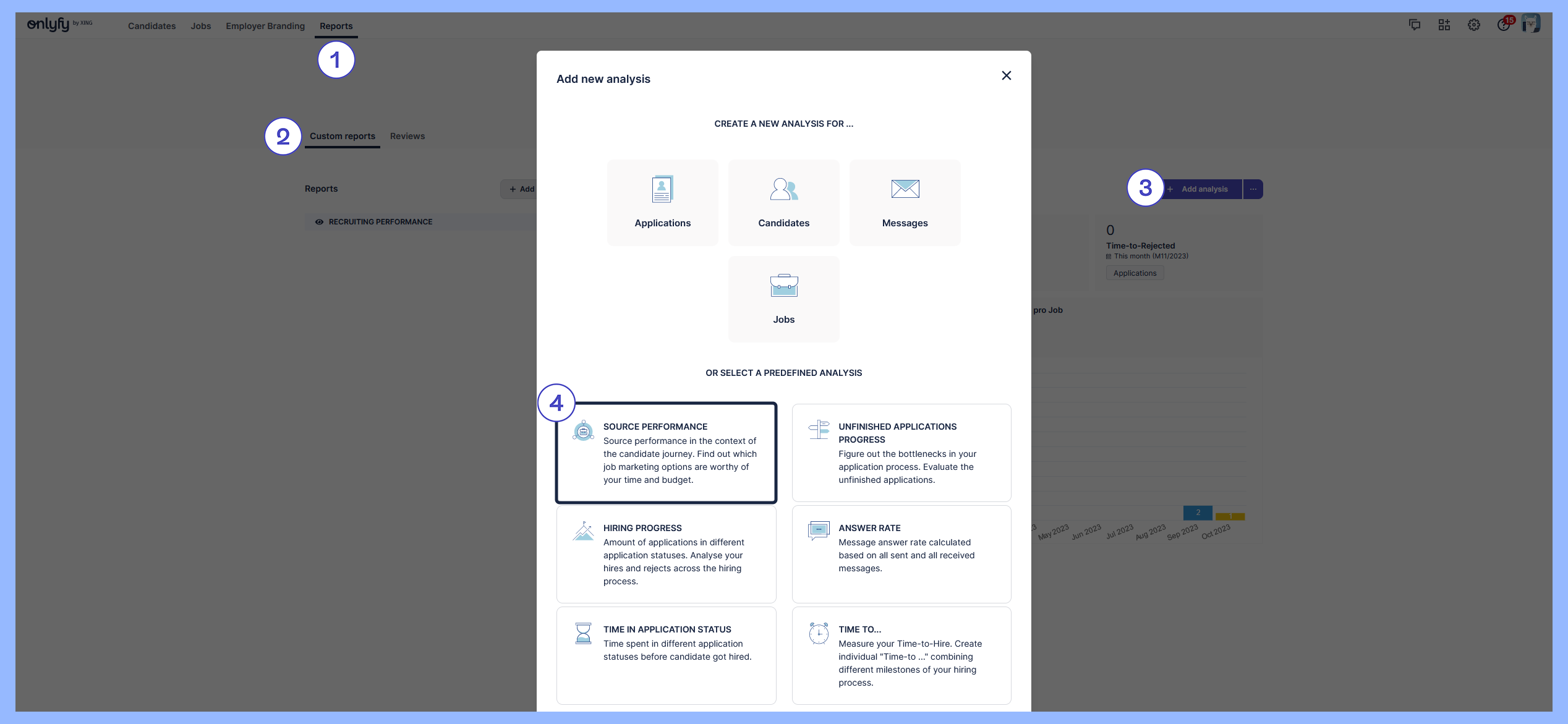Select the Candidates analysis tile
The image size is (1568, 724).
tap(783, 203)
